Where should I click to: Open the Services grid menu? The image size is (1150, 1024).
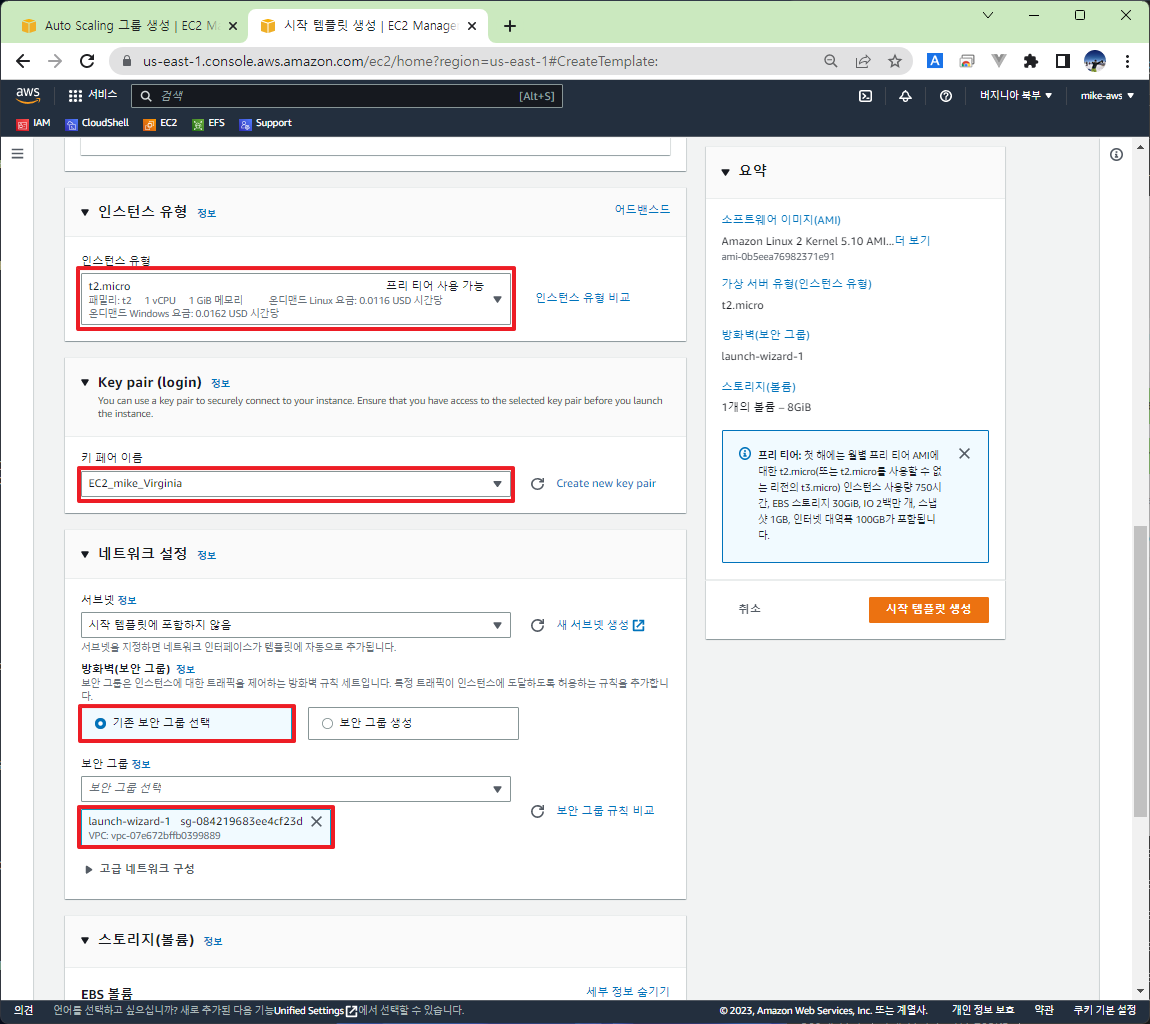[x=92, y=95]
